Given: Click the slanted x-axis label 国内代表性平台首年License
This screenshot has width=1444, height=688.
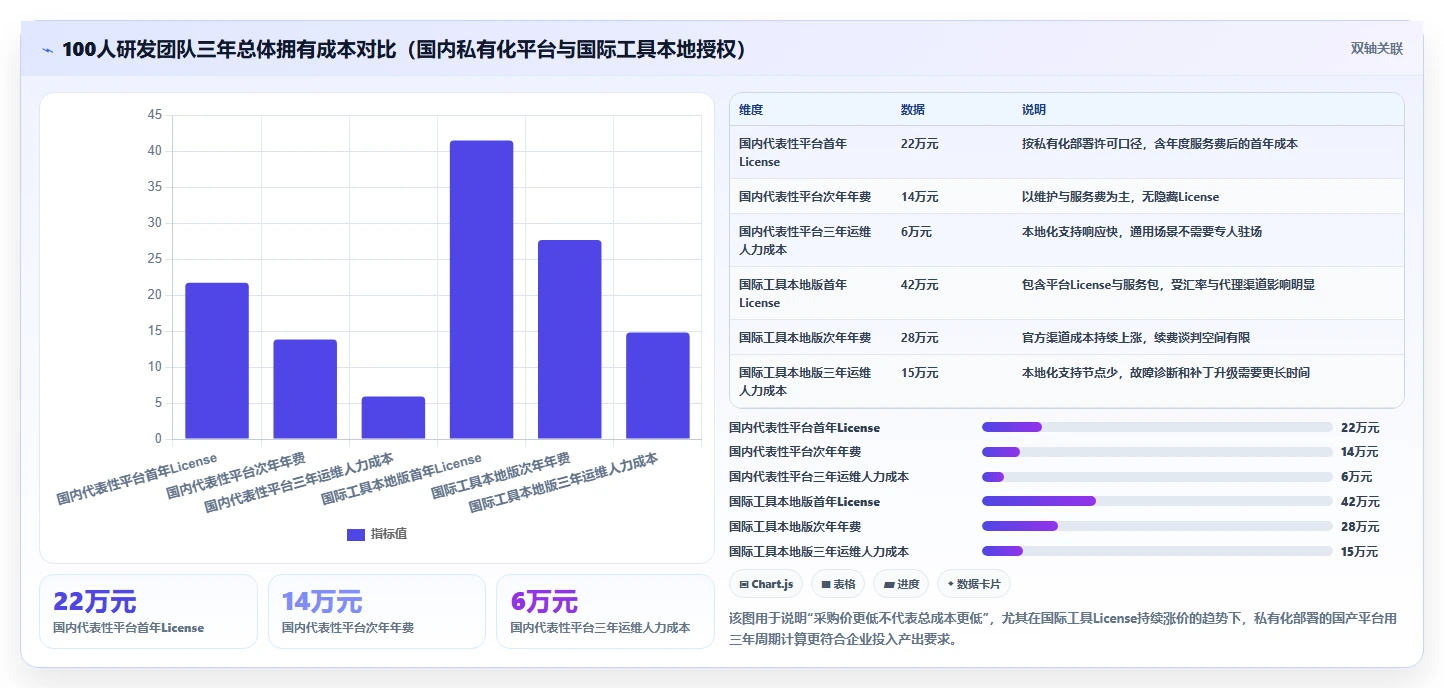Looking at the screenshot, I should coord(137,478).
